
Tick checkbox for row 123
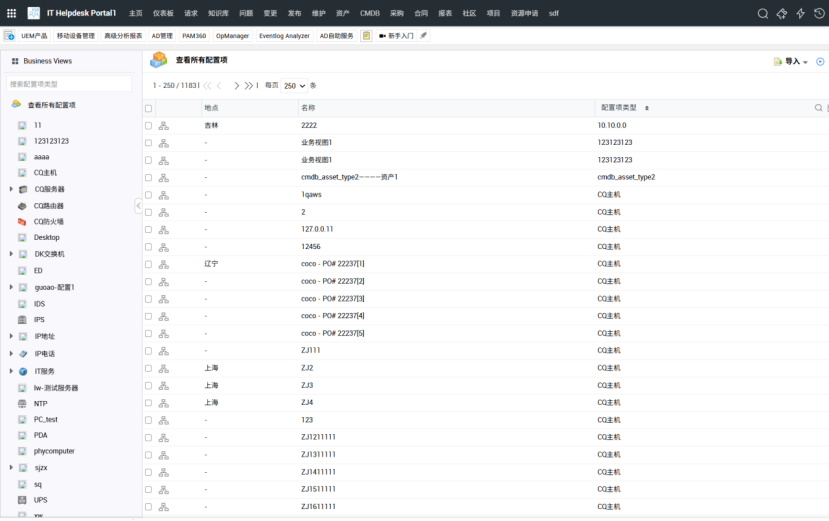pyautogui.click(x=149, y=421)
